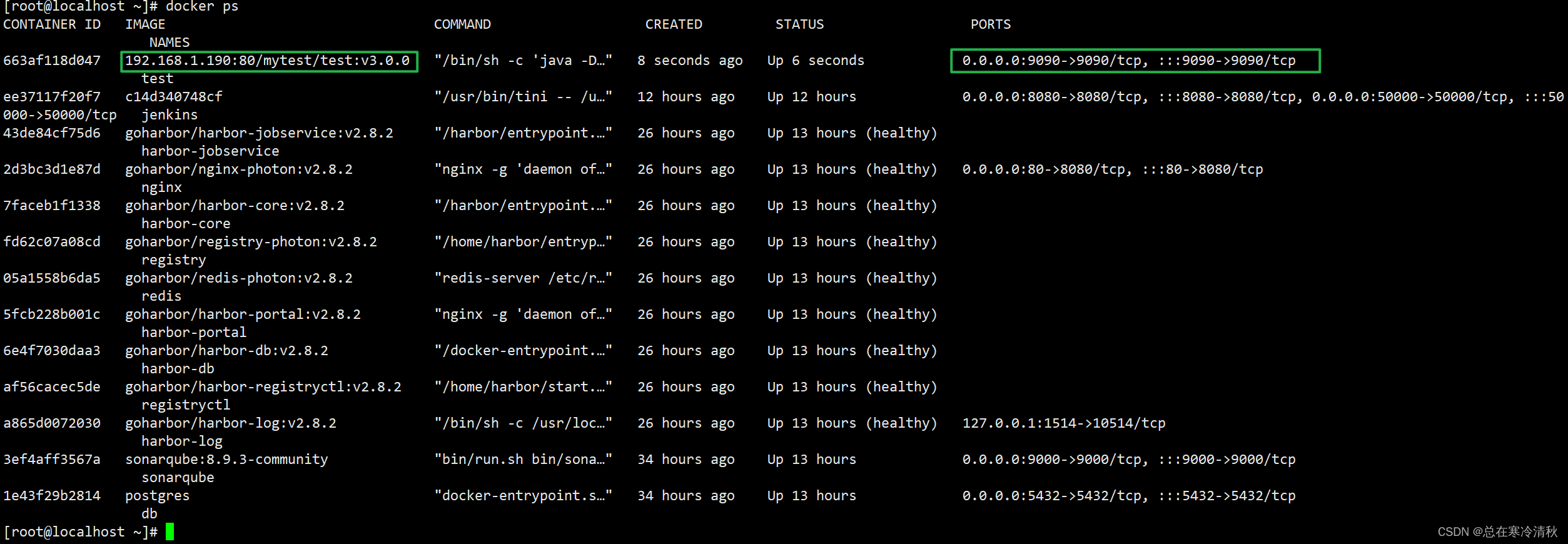1568x544 pixels.
Task: Select image goharbor/harbor-portal:v2.8.2
Action: (243, 315)
